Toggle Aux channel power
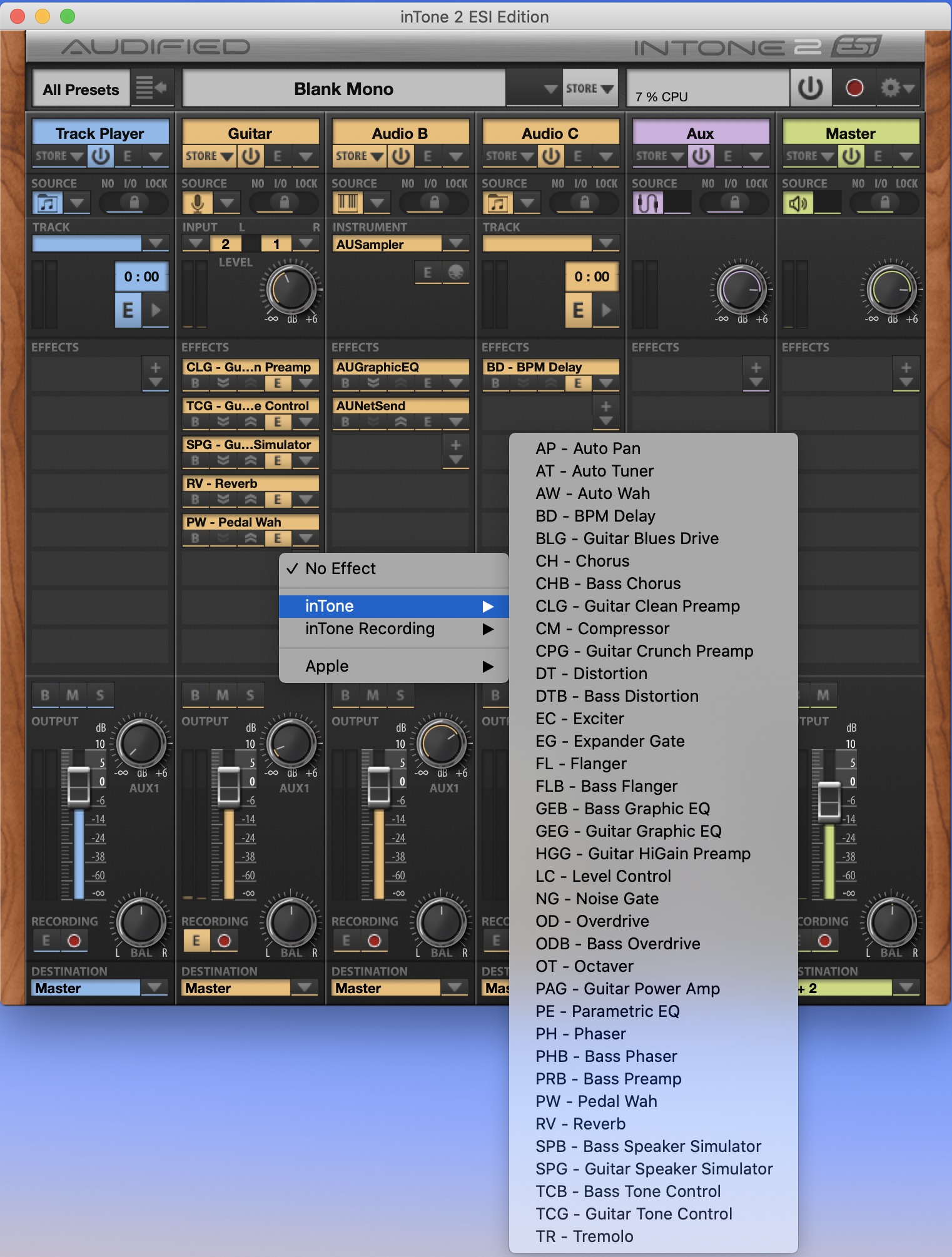Viewport: 952px width, 1257px height. click(x=701, y=156)
